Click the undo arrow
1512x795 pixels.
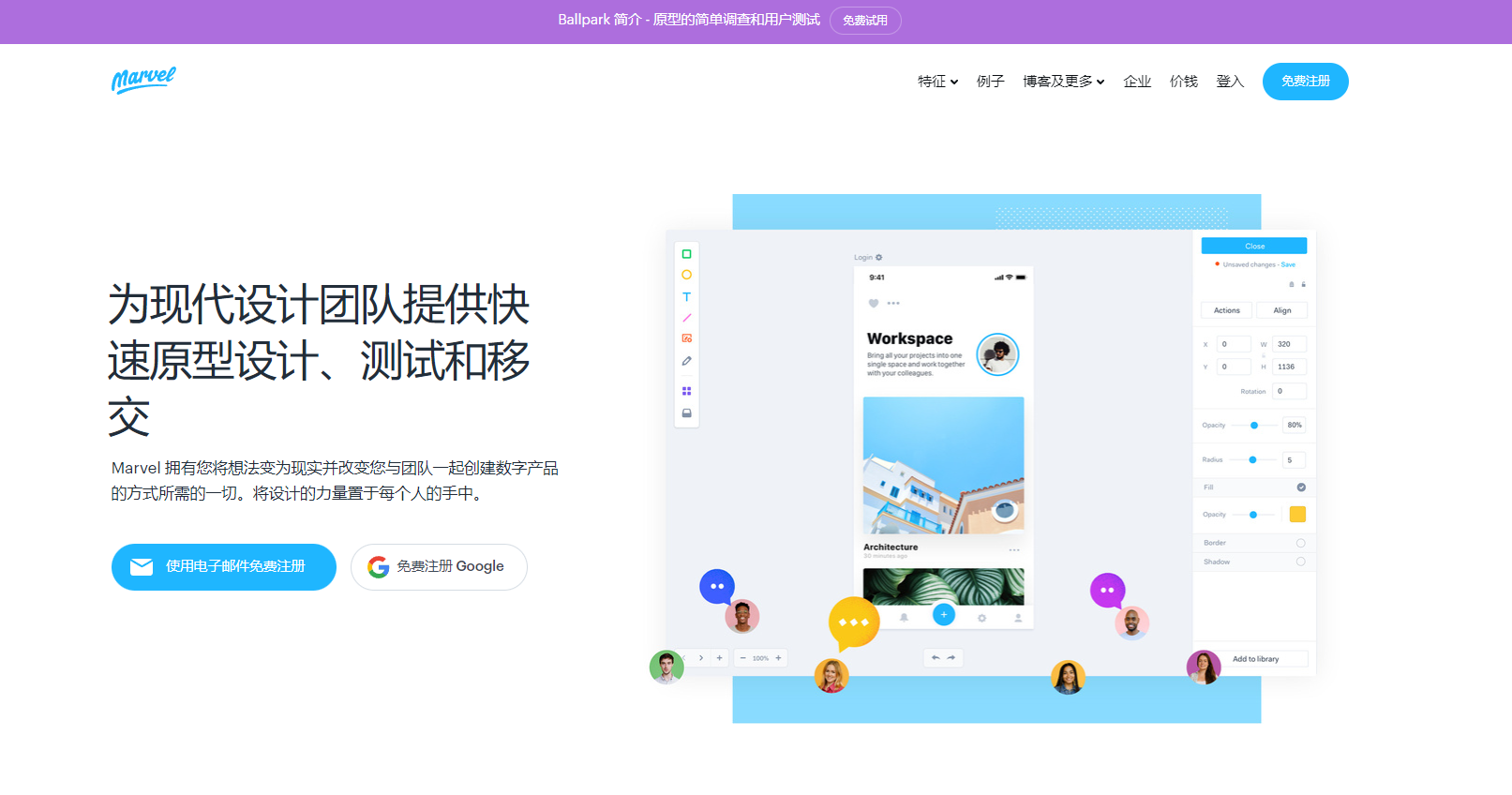coord(936,658)
